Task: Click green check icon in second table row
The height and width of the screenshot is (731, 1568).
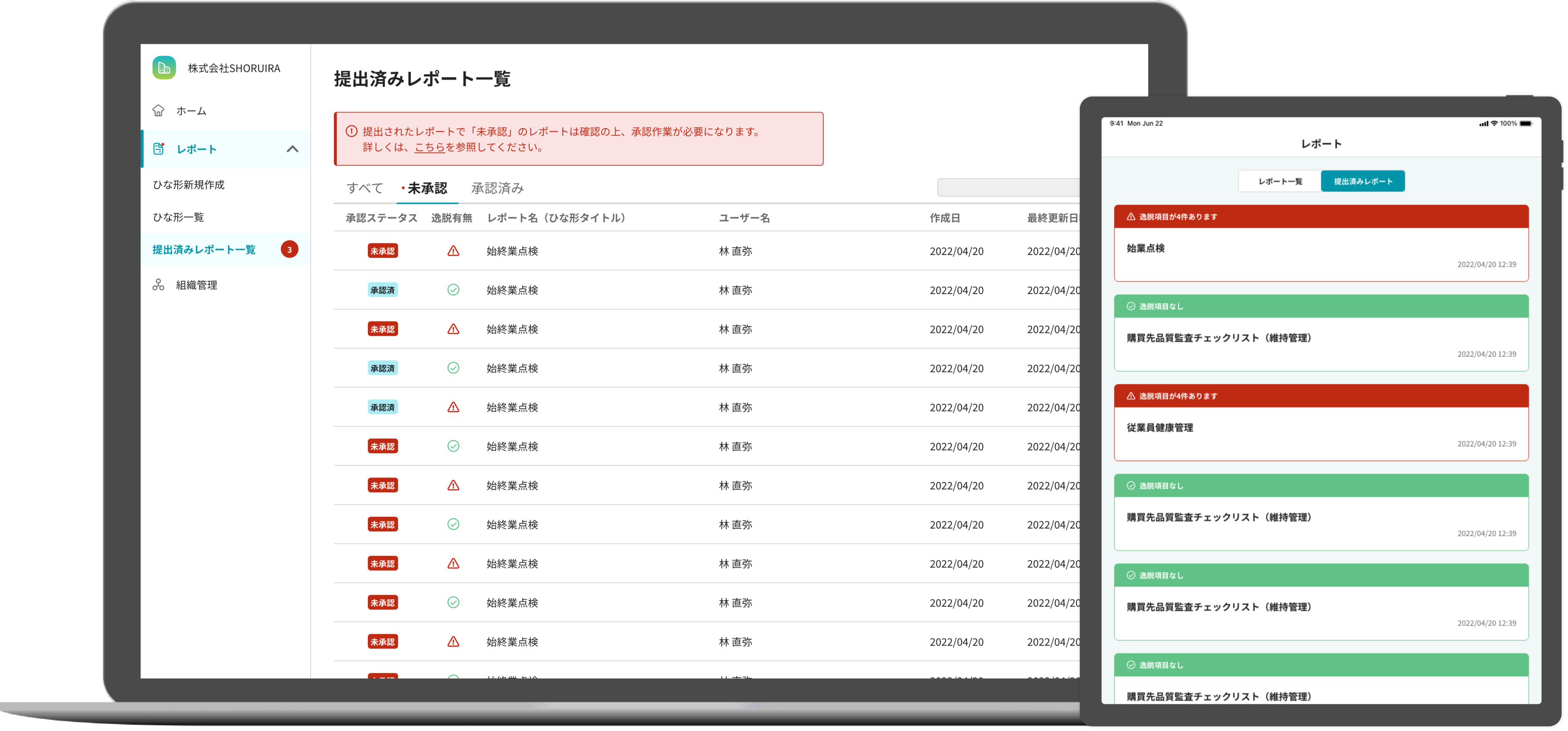Action: (x=453, y=290)
